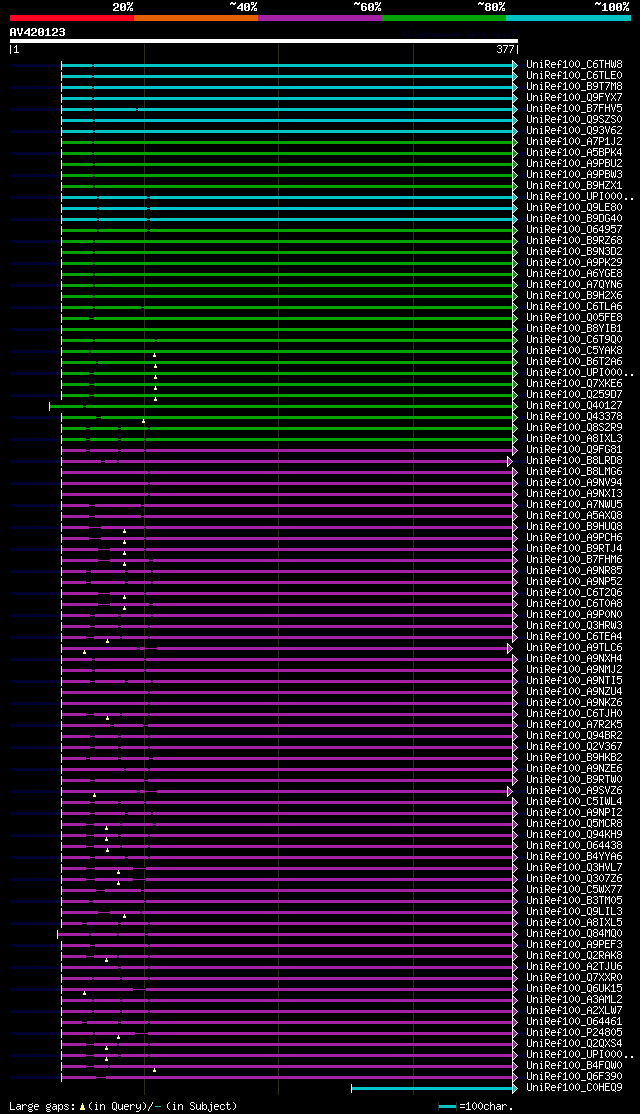Select hit UniRef100_A9NMJ2
The image size is (640, 1114).
pos(575,670)
